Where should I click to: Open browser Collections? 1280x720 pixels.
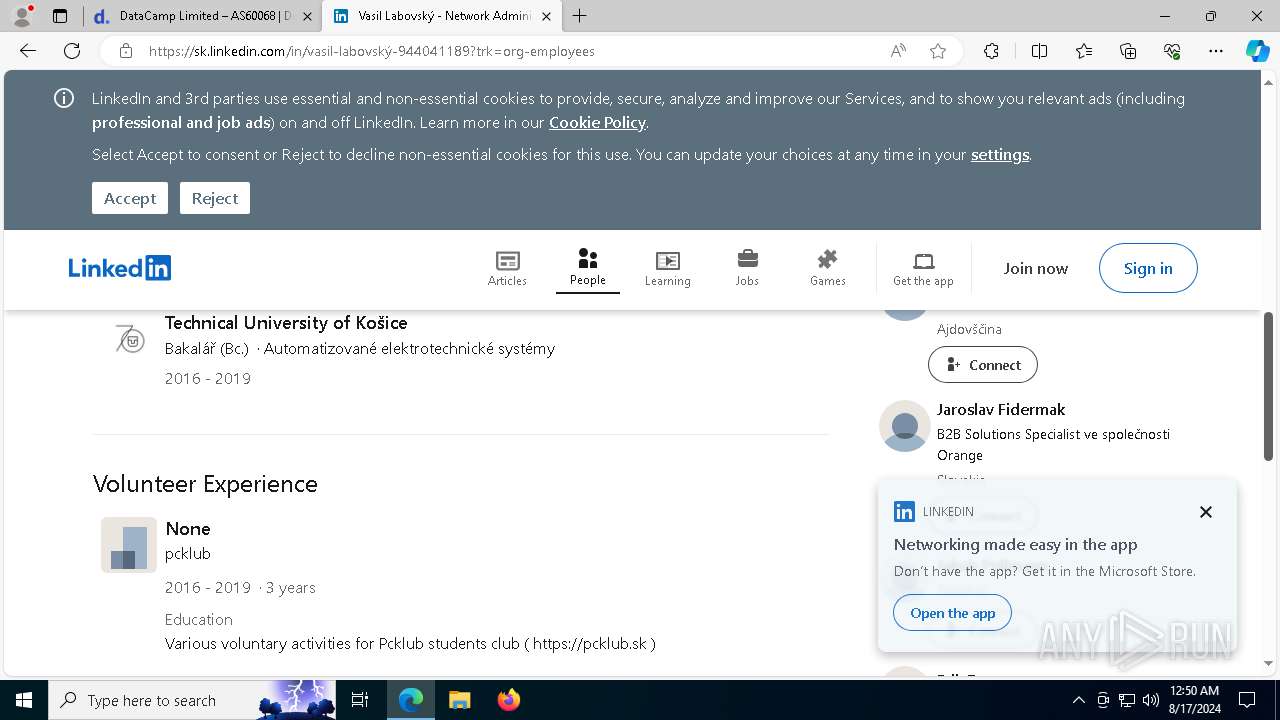[1128, 51]
